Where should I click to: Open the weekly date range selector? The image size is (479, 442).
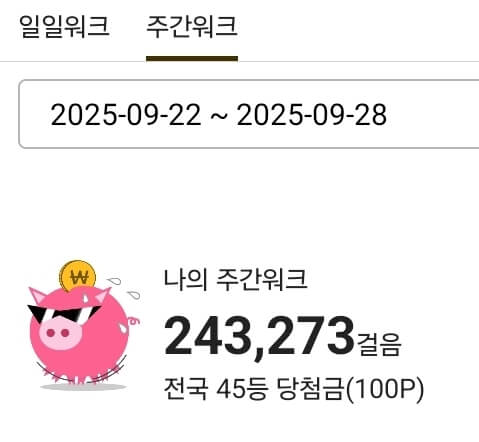pyautogui.click(x=249, y=114)
